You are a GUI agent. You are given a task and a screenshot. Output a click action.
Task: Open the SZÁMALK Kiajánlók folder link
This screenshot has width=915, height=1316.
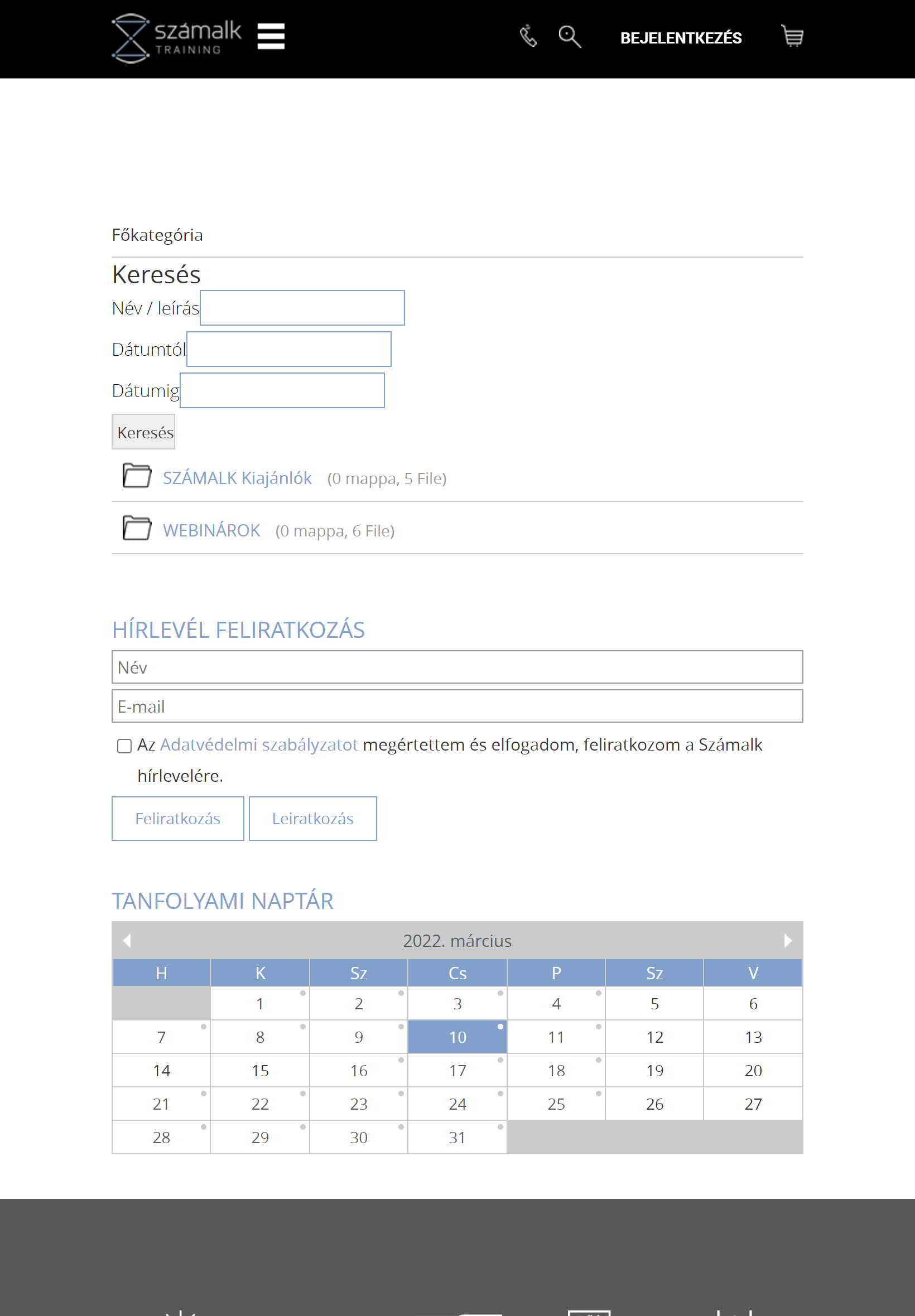237,478
